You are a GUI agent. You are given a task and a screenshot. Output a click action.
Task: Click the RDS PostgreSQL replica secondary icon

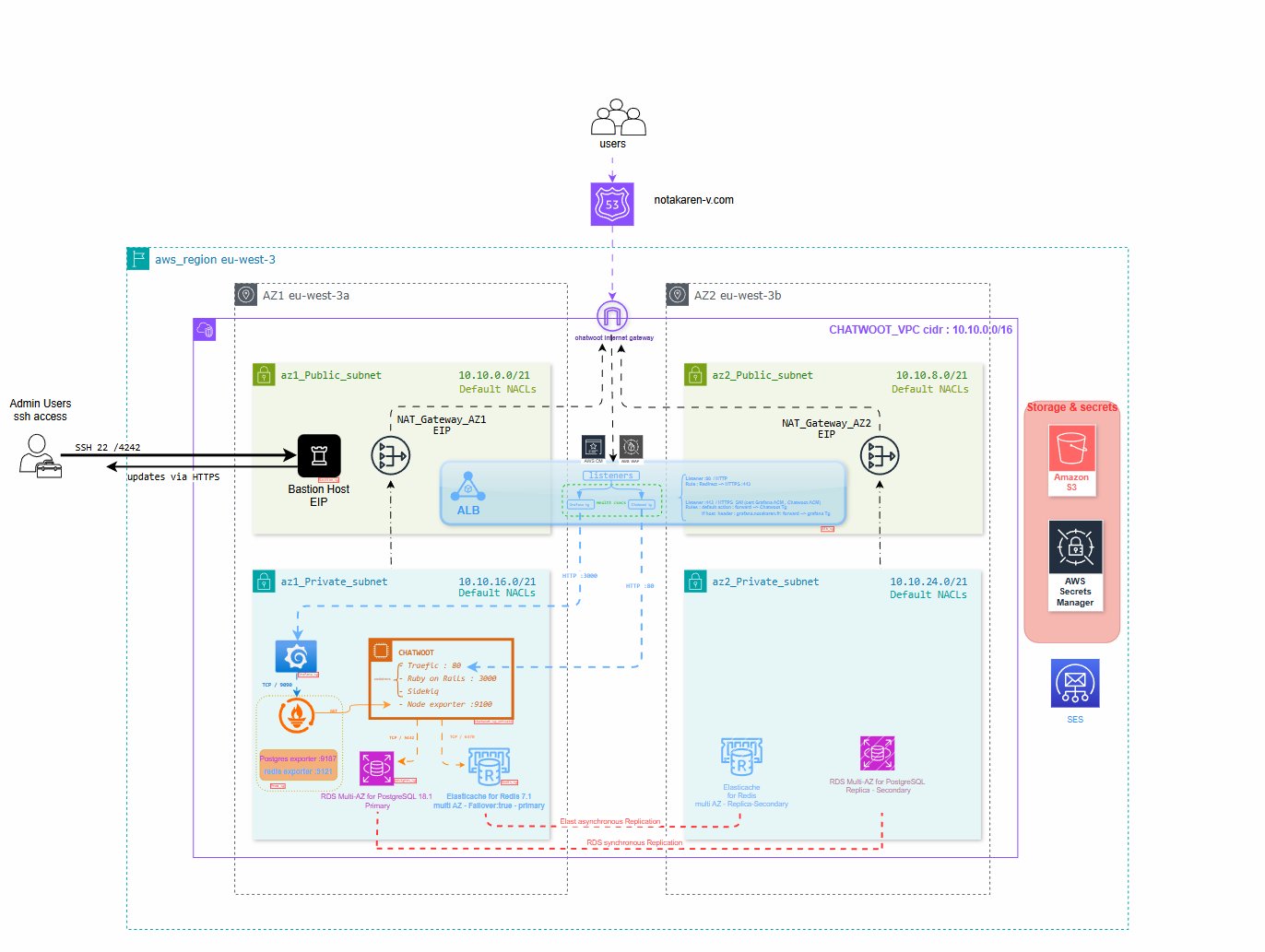pyautogui.click(x=877, y=753)
